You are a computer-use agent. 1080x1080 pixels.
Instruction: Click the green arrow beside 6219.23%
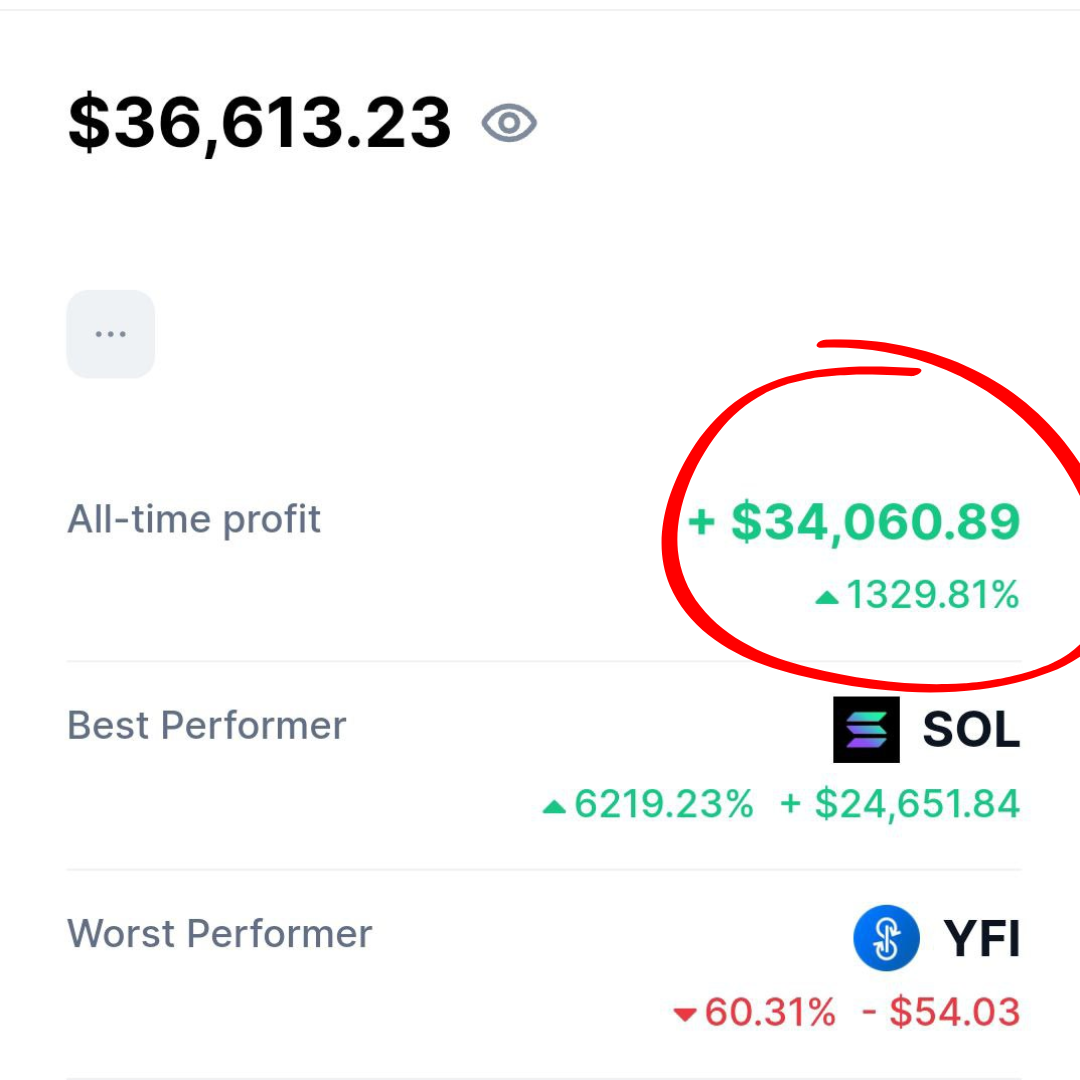coord(554,806)
